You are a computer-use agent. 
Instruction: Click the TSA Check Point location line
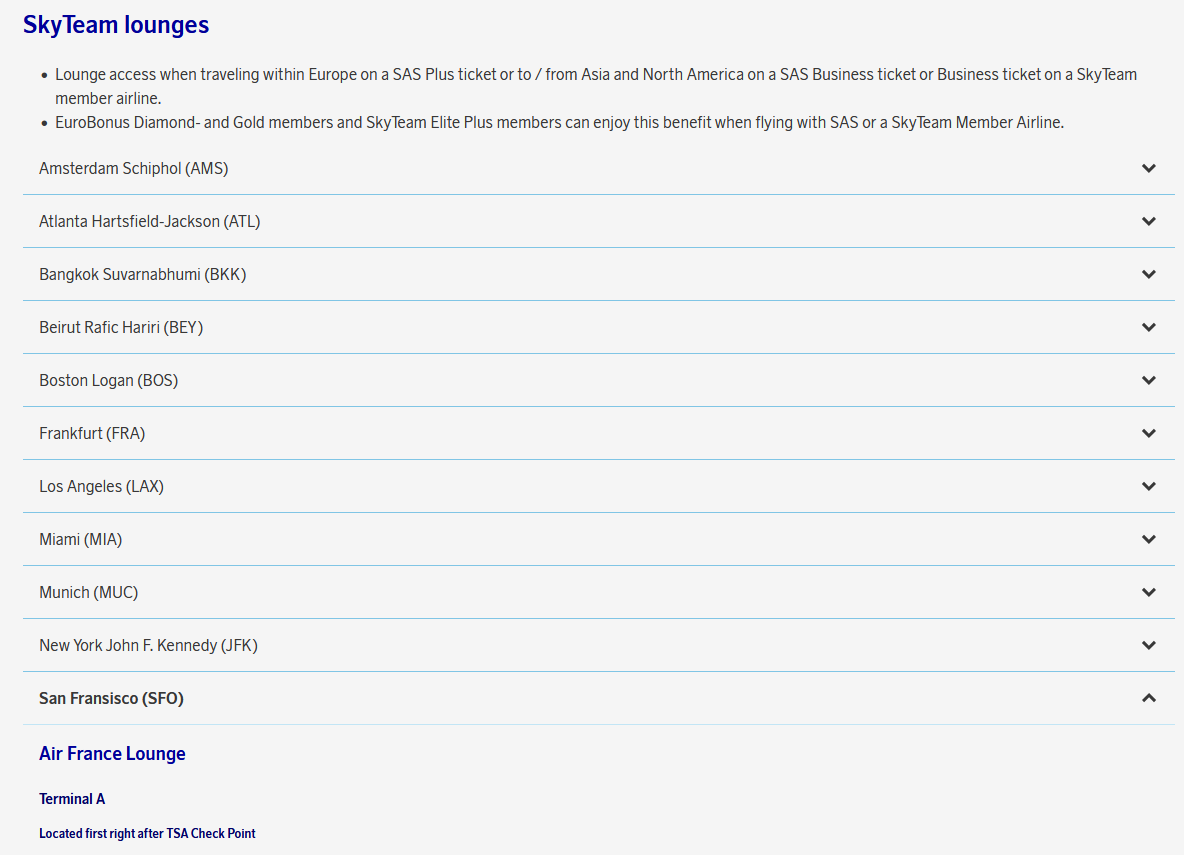point(147,833)
